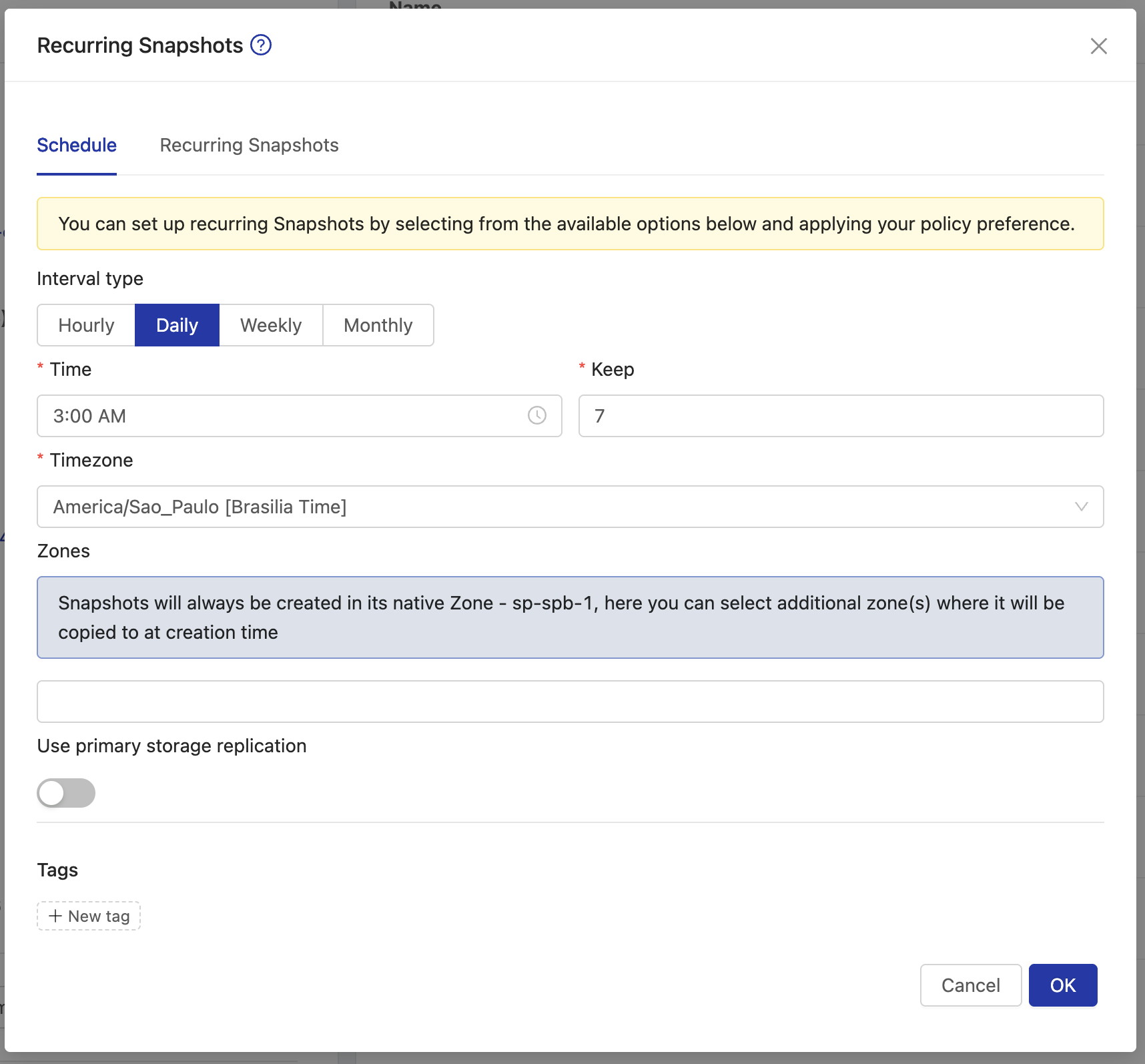Viewport: 1145px width, 1064px height.
Task: Select the Hourly interval type
Action: [86, 325]
